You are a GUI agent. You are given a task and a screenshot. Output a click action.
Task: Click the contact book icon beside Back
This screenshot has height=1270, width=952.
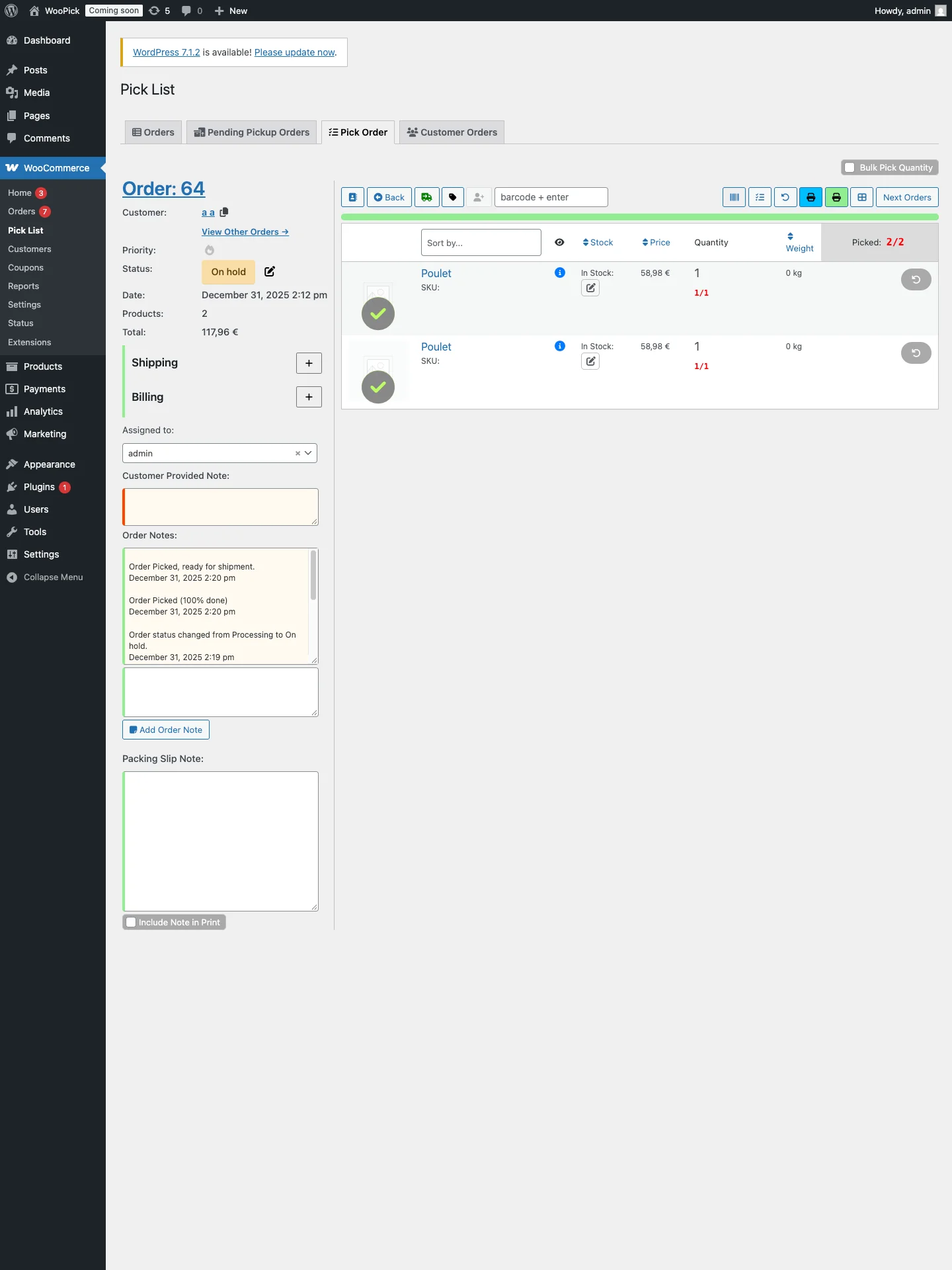353,197
